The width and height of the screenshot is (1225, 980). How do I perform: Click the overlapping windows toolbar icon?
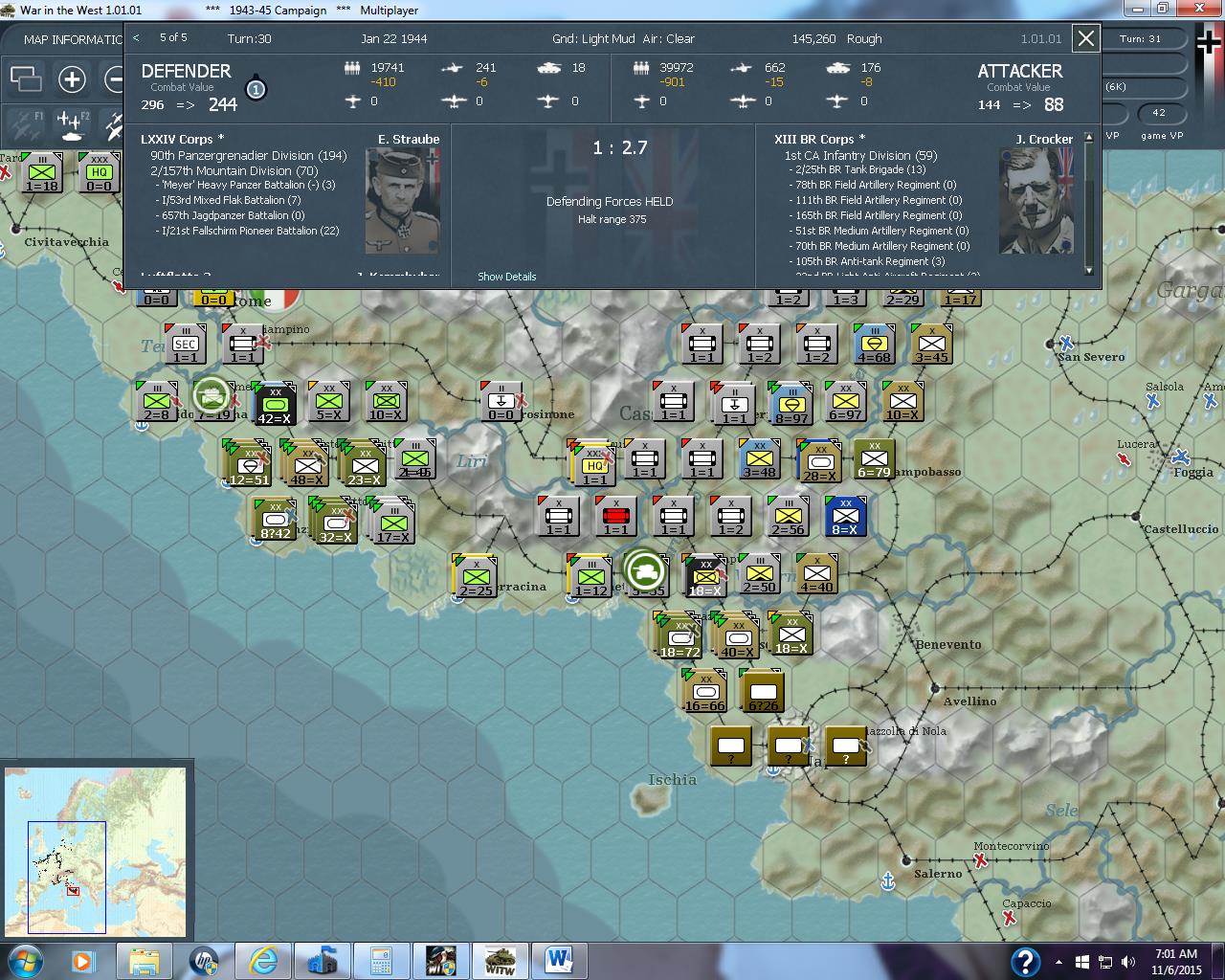point(25,78)
